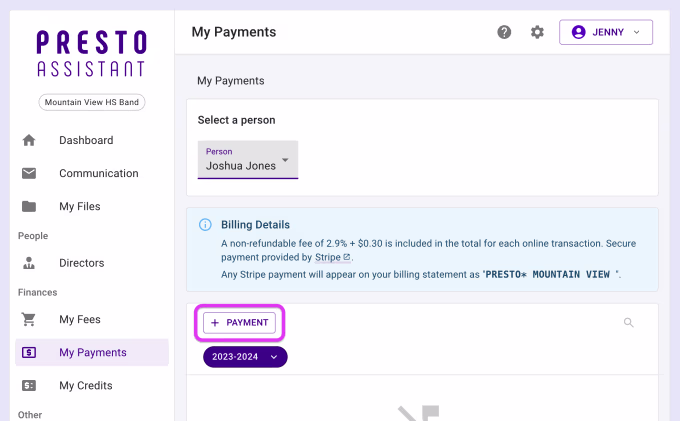Open the 2023-2024 school year dropdown
Screen dimensions: 680x421
[245, 357]
